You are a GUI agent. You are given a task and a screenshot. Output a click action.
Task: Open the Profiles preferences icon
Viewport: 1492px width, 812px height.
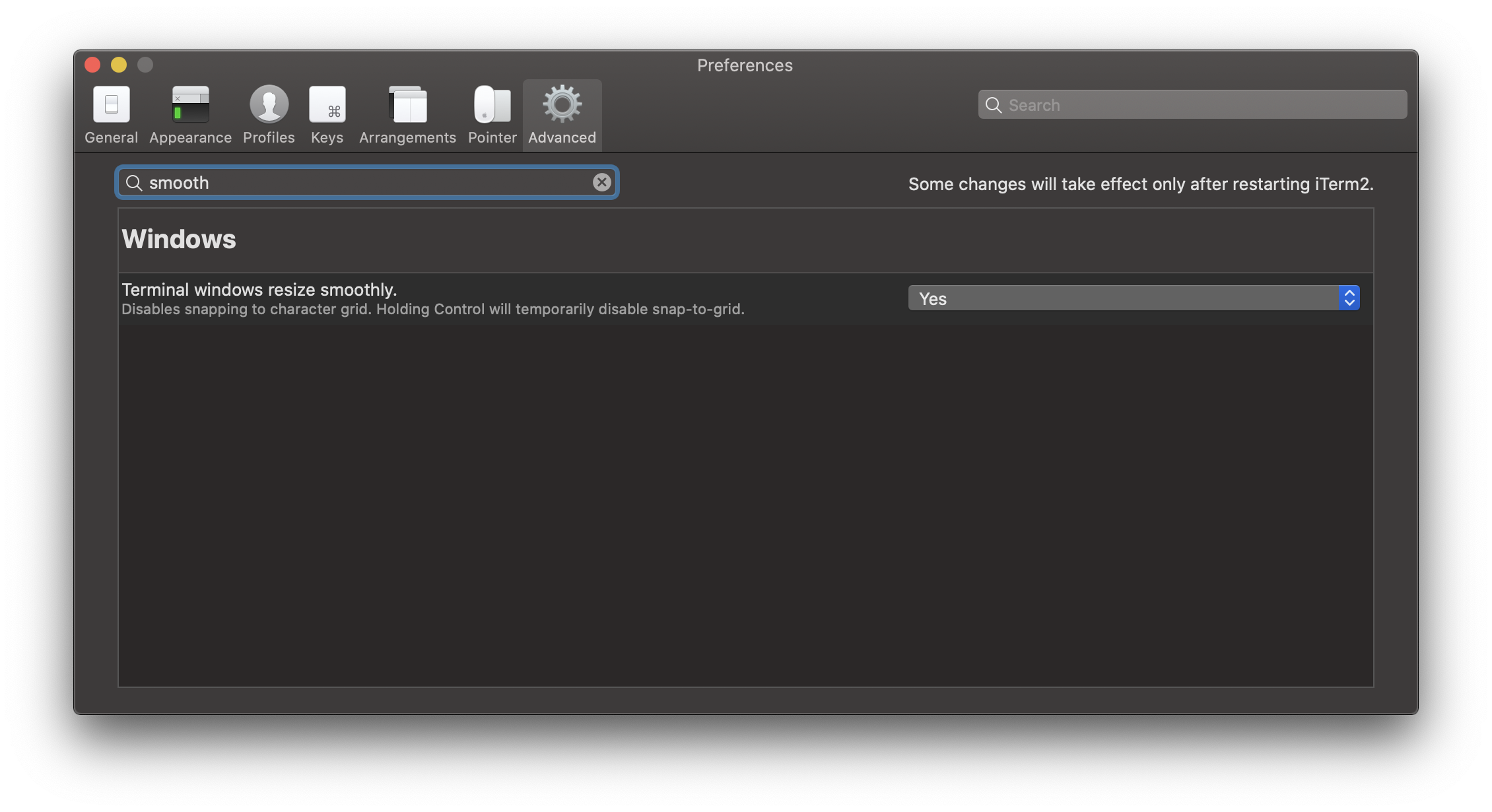coord(269,105)
